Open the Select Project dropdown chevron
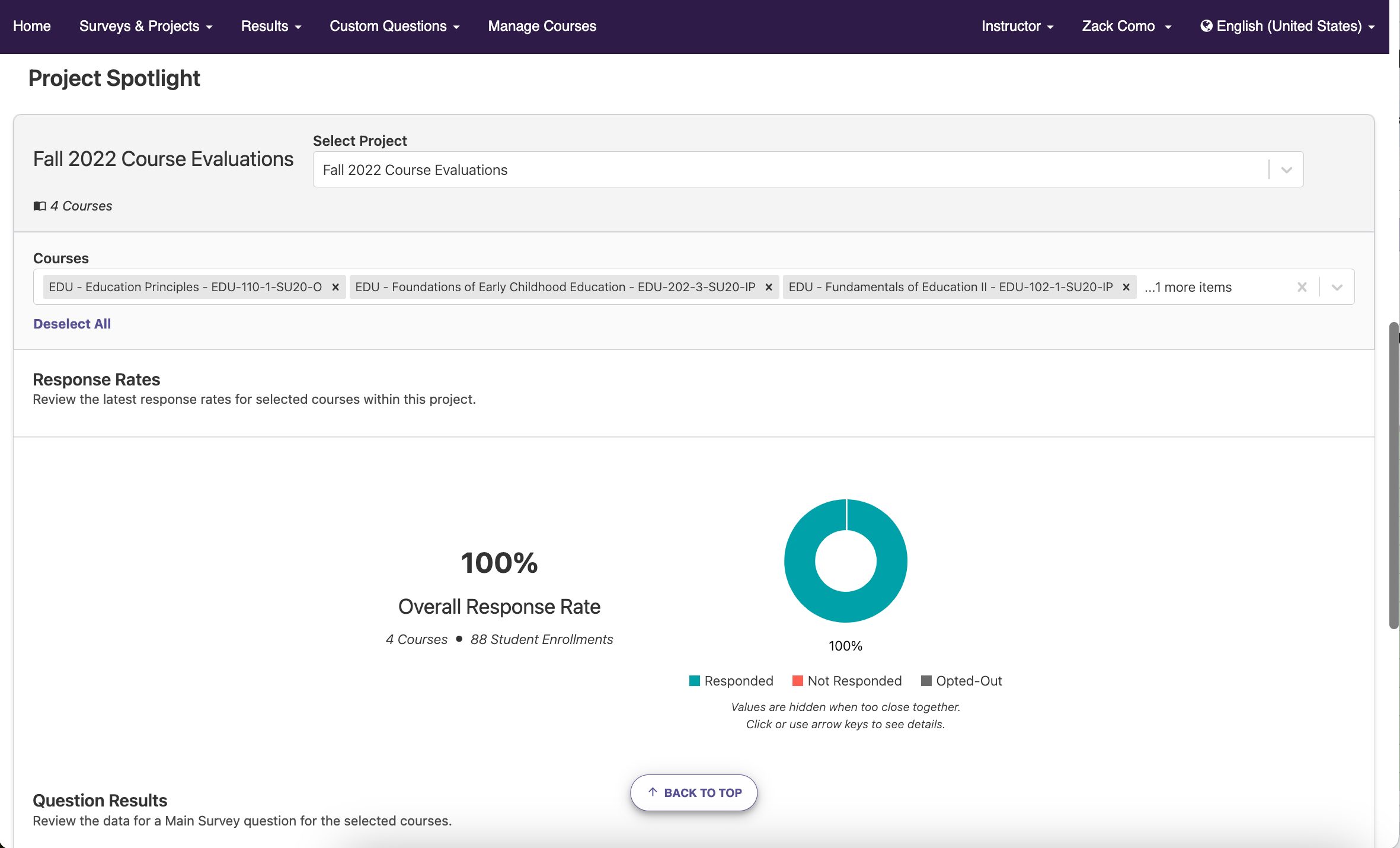This screenshot has height=848, width=1400. point(1286,170)
